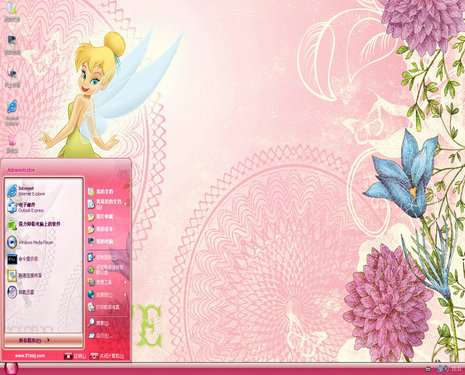Click the Turn Off Computer button
This screenshot has height=375, width=465.
(x=107, y=356)
